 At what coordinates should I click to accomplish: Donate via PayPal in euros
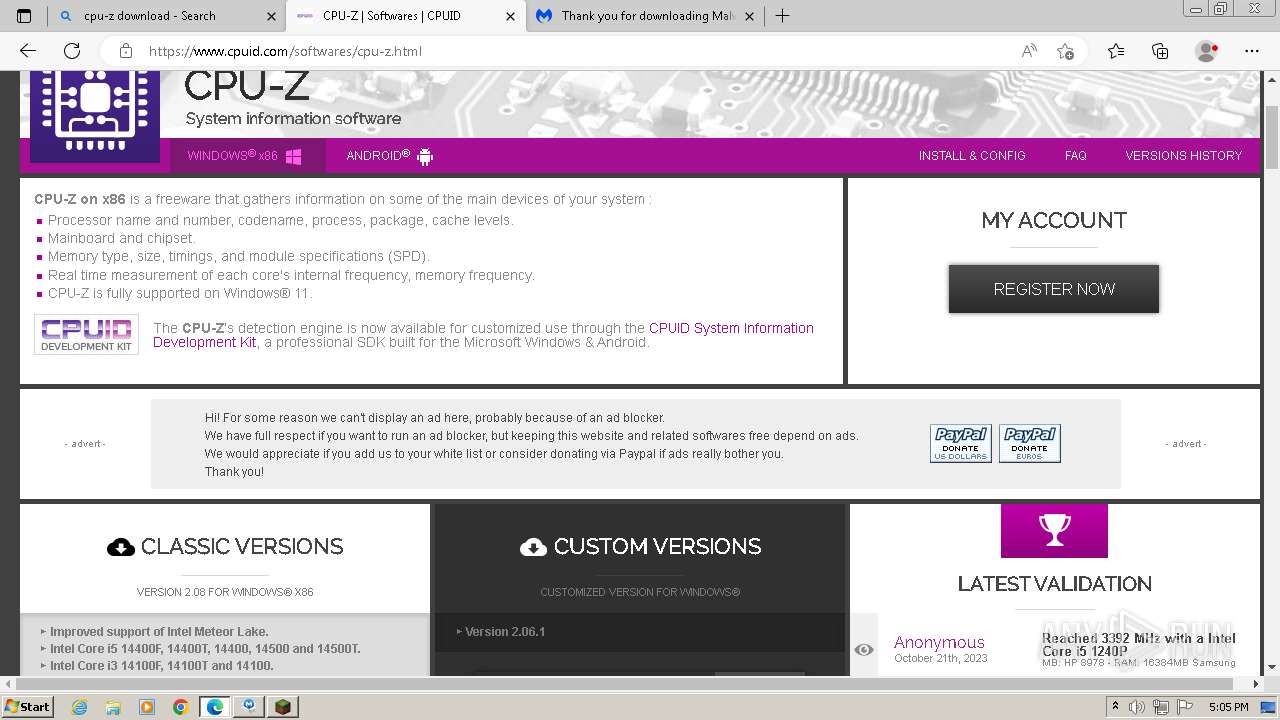pyautogui.click(x=1030, y=443)
